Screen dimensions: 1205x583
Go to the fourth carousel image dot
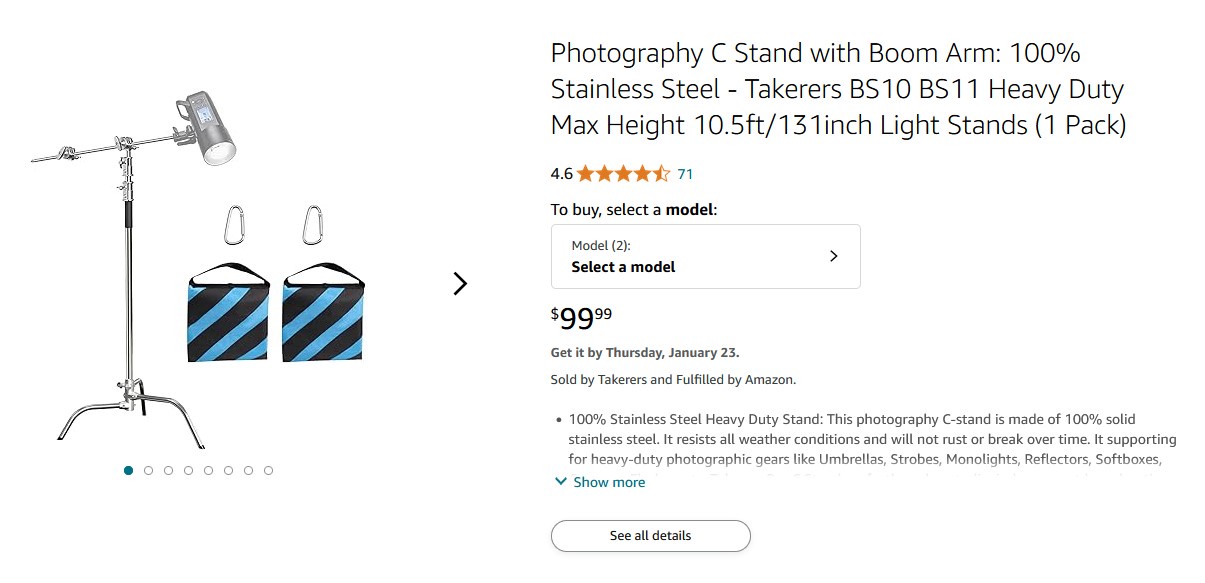[x=189, y=470]
